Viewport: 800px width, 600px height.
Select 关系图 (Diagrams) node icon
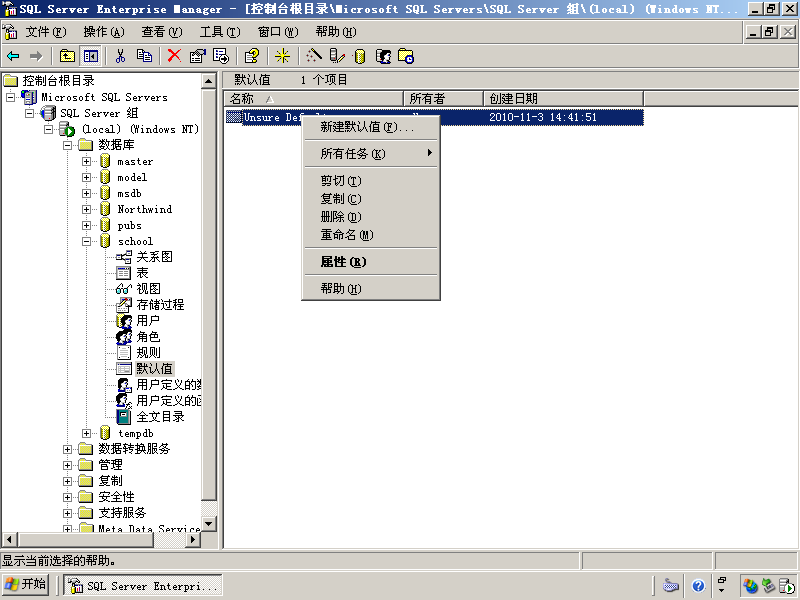(123, 257)
